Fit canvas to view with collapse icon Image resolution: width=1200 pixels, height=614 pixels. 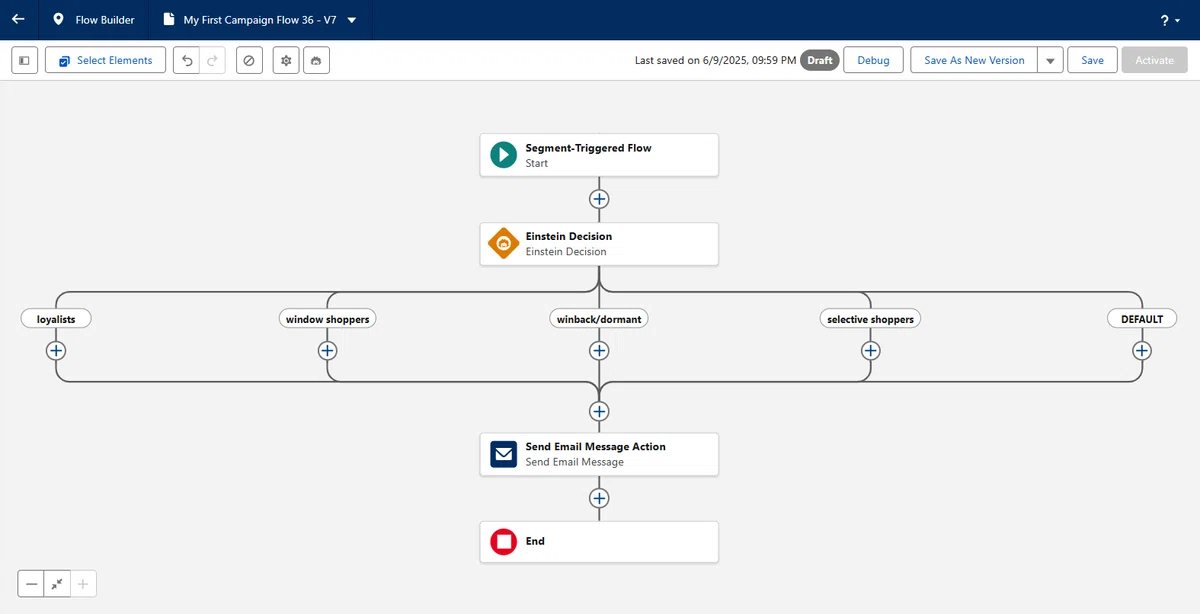tap(57, 584)
